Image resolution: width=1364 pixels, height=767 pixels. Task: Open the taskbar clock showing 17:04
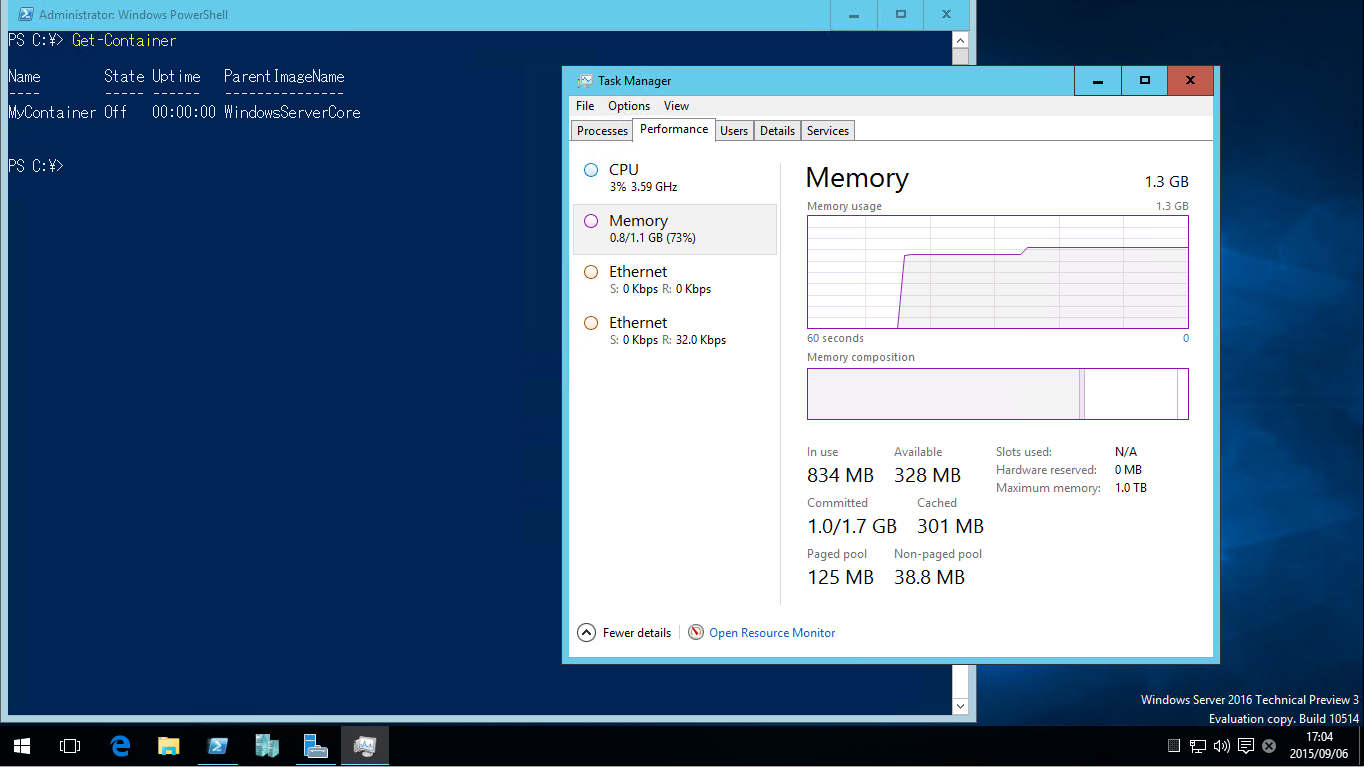[x=1318, y=746]
